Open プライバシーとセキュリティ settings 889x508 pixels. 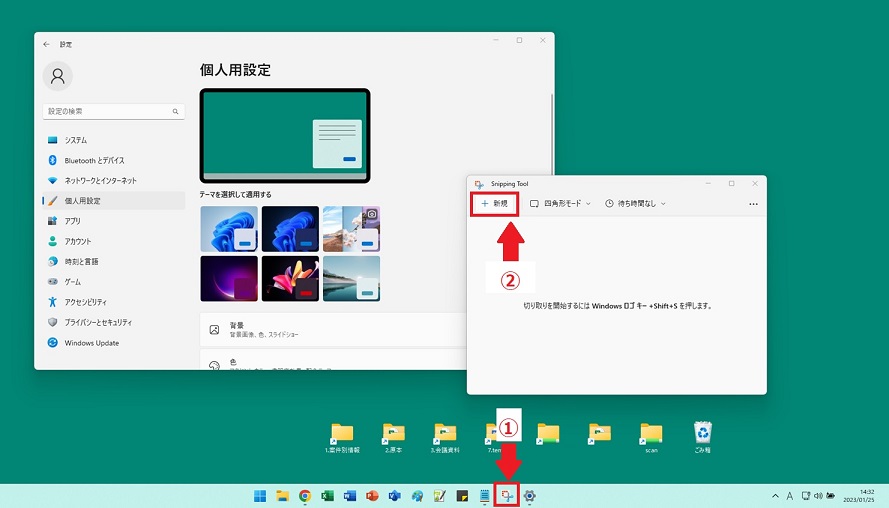[x=113, y=322]
